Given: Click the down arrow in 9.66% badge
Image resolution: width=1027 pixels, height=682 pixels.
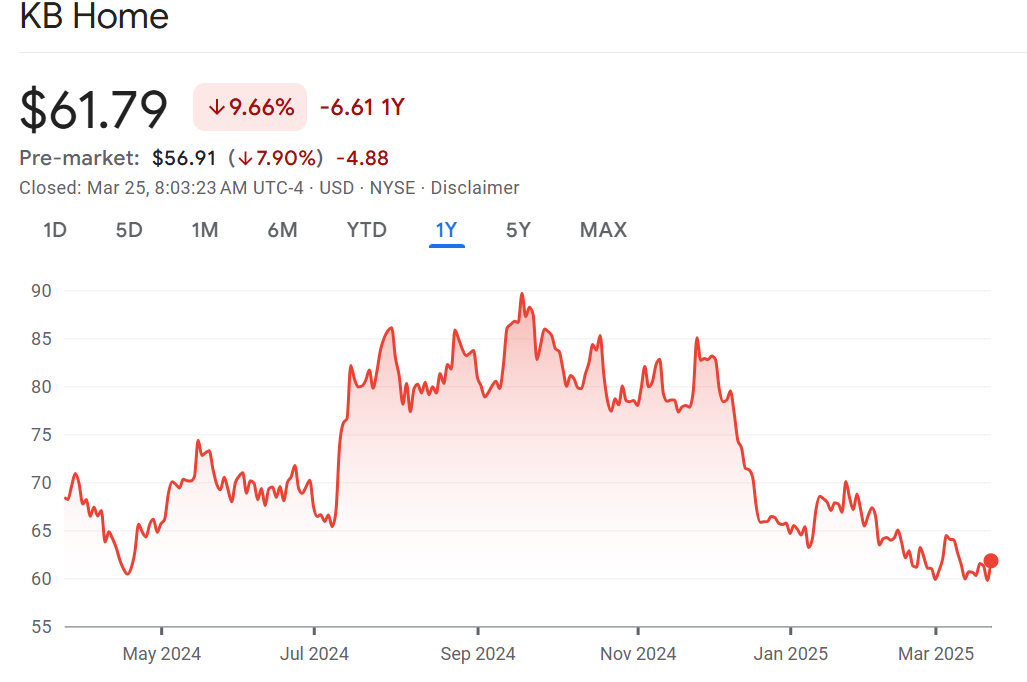Looking at the screenshot, I should [216, 107].
